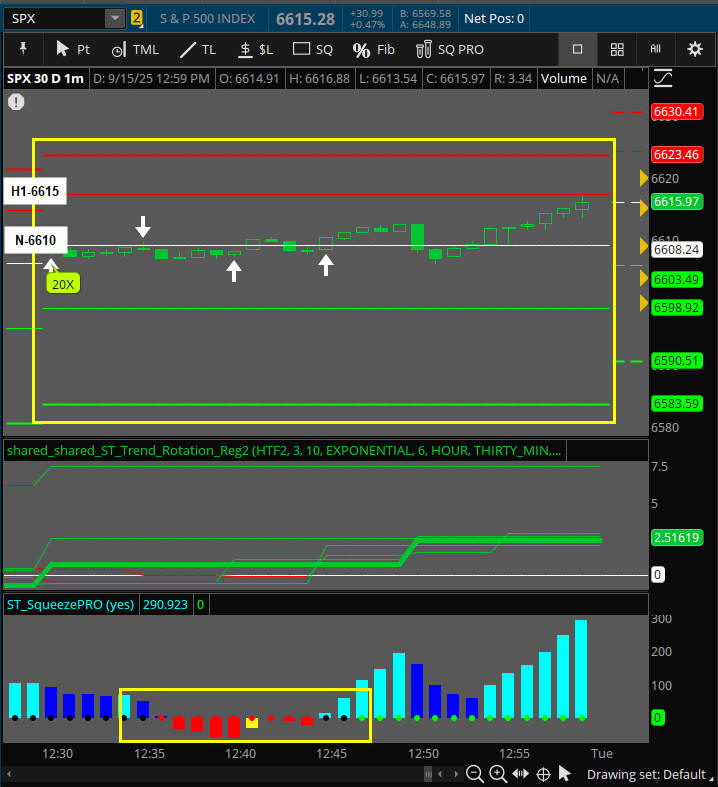Pin the drawing toolbar

[x=23, y=49]
